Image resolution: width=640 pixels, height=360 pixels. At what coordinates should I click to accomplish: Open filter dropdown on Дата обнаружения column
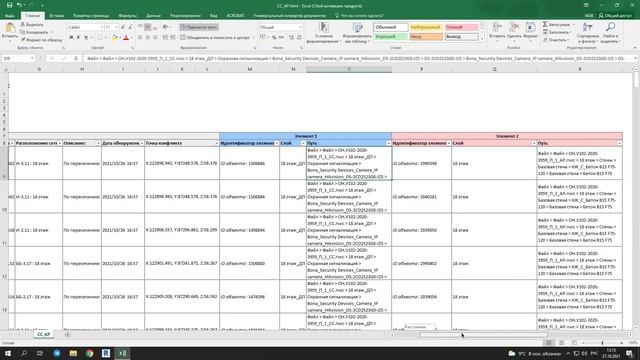[x=141, y=143]
